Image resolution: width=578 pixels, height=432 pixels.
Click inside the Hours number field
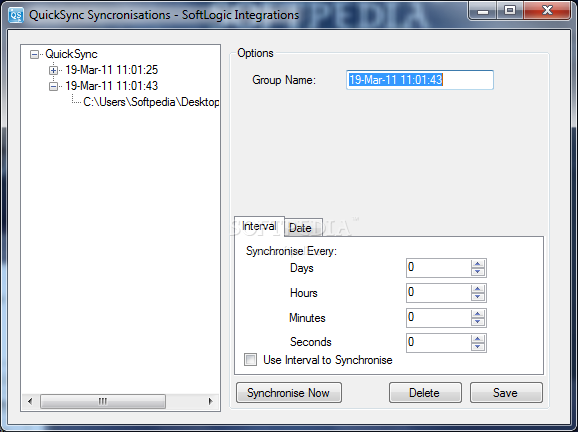(x=438, y=293)
